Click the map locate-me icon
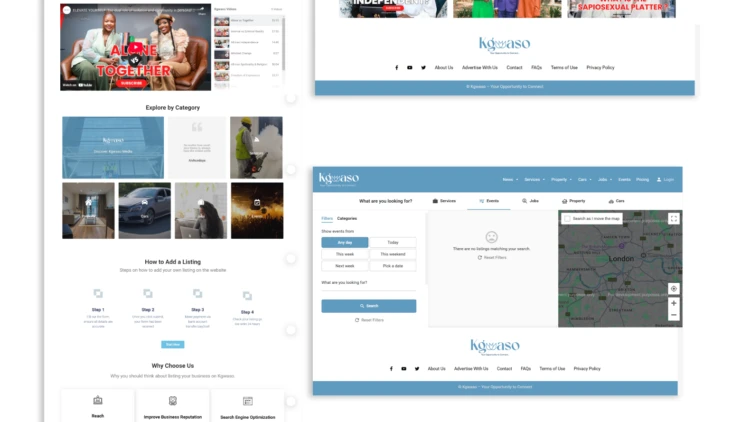 coord(673,289)
